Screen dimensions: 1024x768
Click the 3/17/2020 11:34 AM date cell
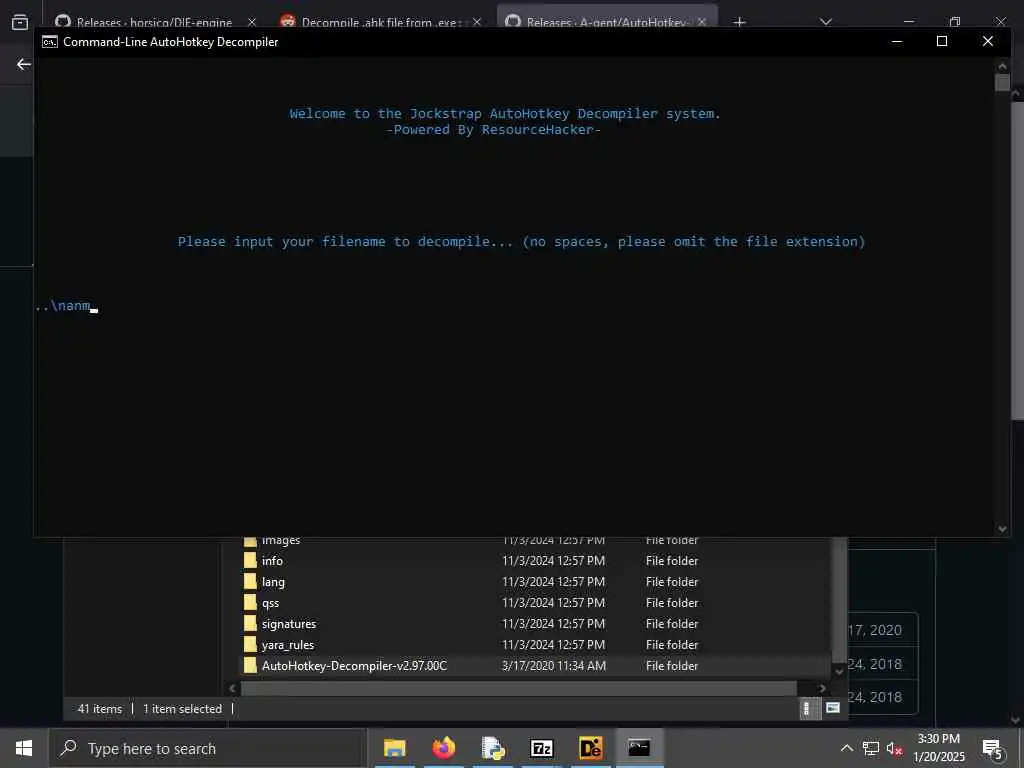553,665
